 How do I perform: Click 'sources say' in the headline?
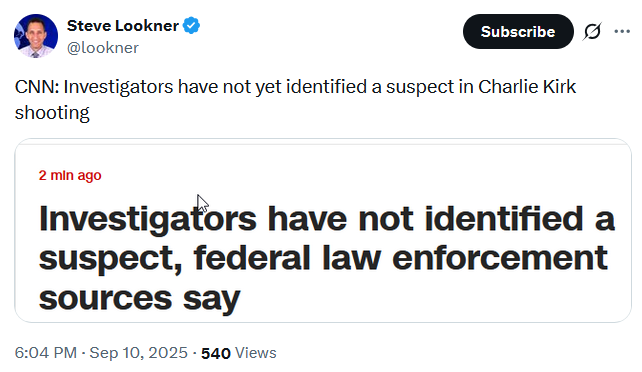(140, 299)
